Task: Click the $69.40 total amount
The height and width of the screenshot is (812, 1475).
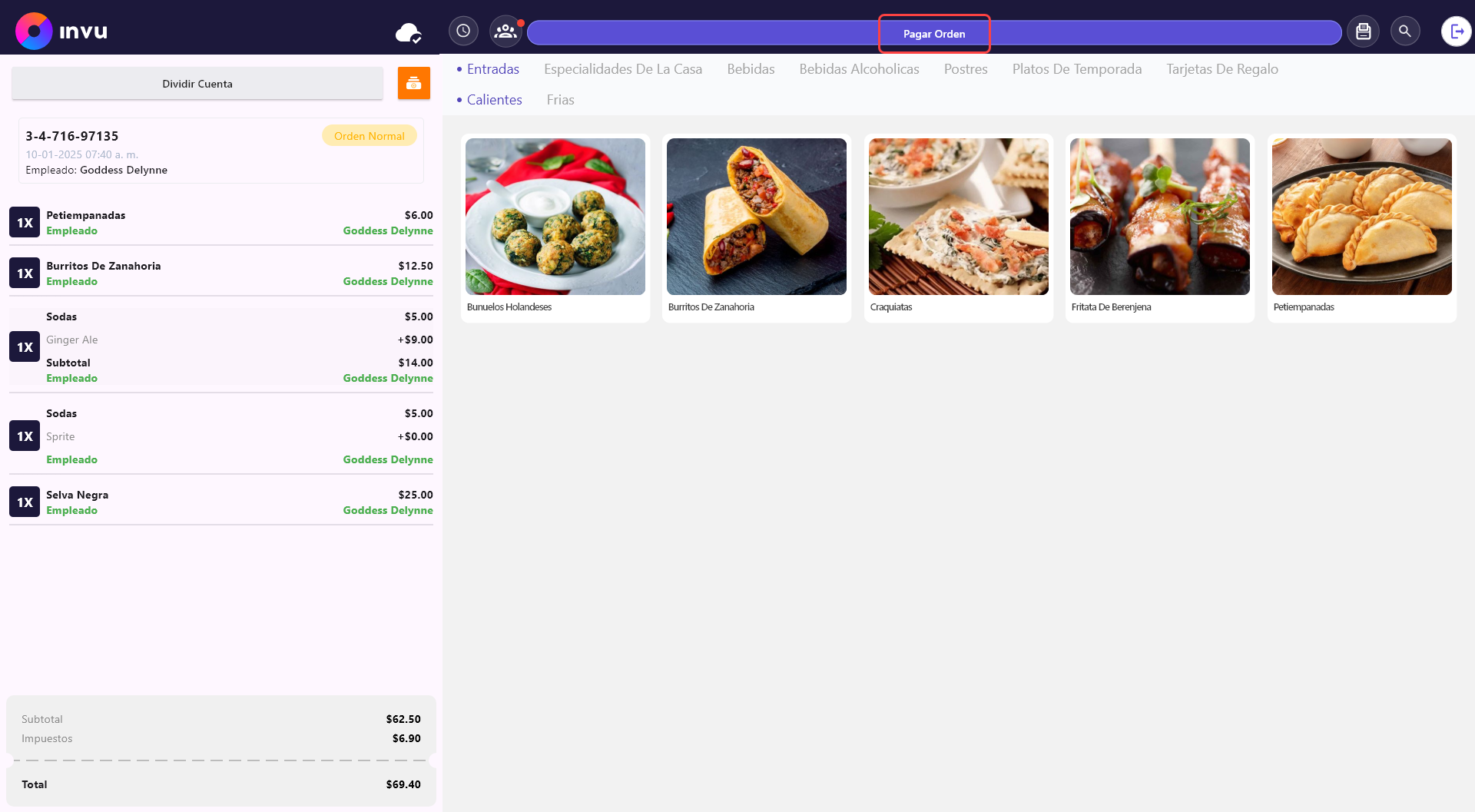Action: (x=403, y=784)
